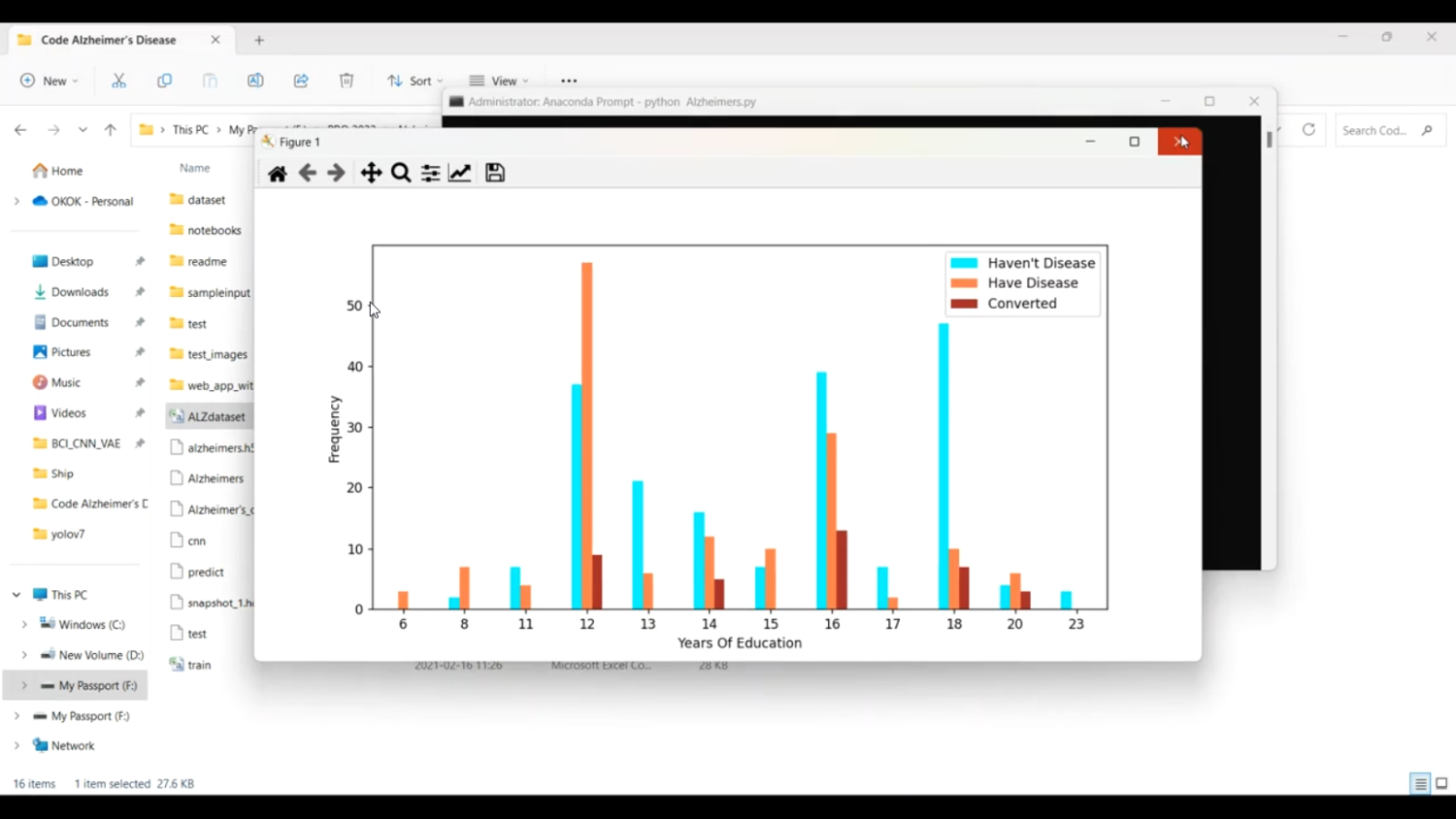1456x819 pixels.
Task: Click the matplotlib Home reset view icon
Action: [278, 174]
